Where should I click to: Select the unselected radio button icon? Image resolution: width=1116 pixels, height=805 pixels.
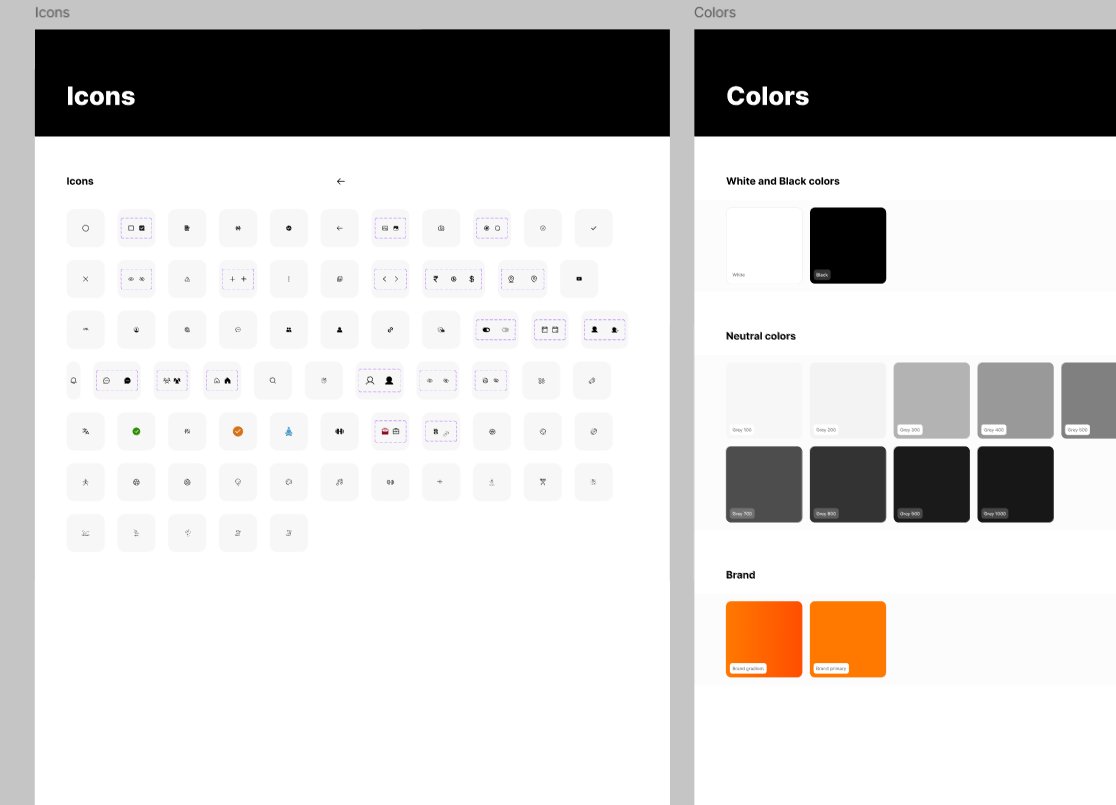[498, 228]
